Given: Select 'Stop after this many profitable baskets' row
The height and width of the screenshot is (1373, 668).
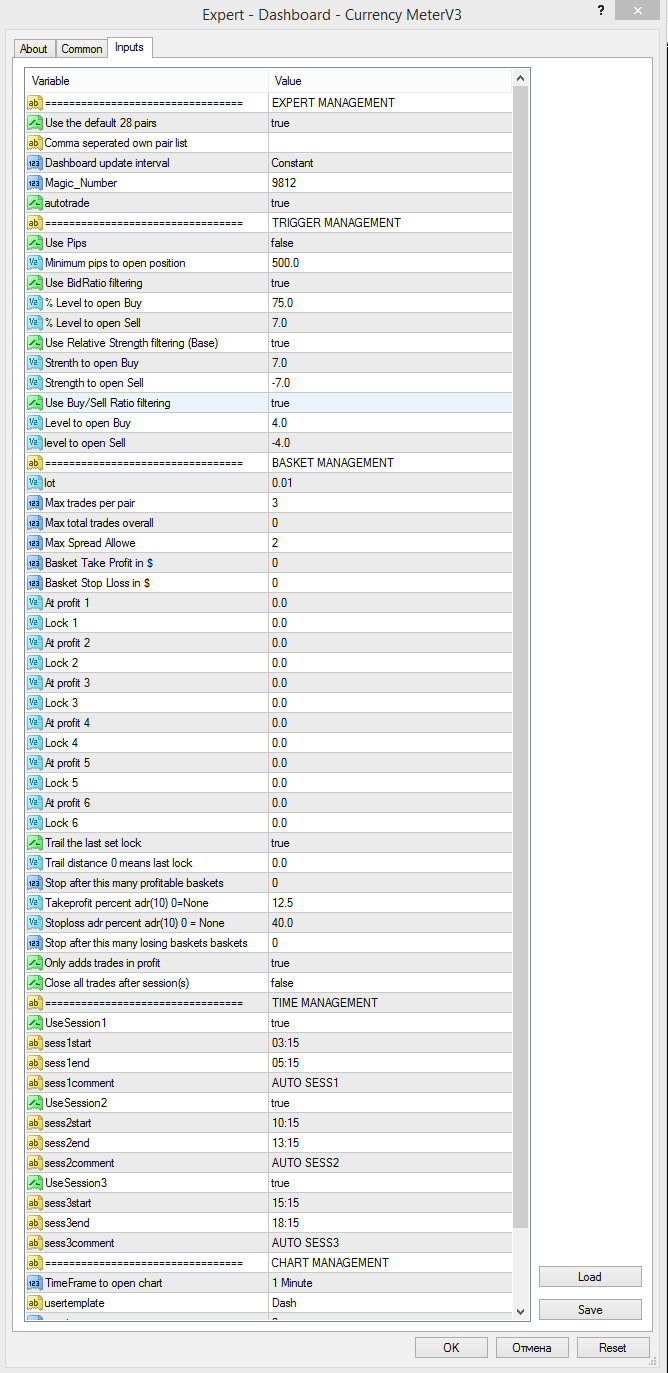Looking at the screenshot, I should (x=268, y=883).
